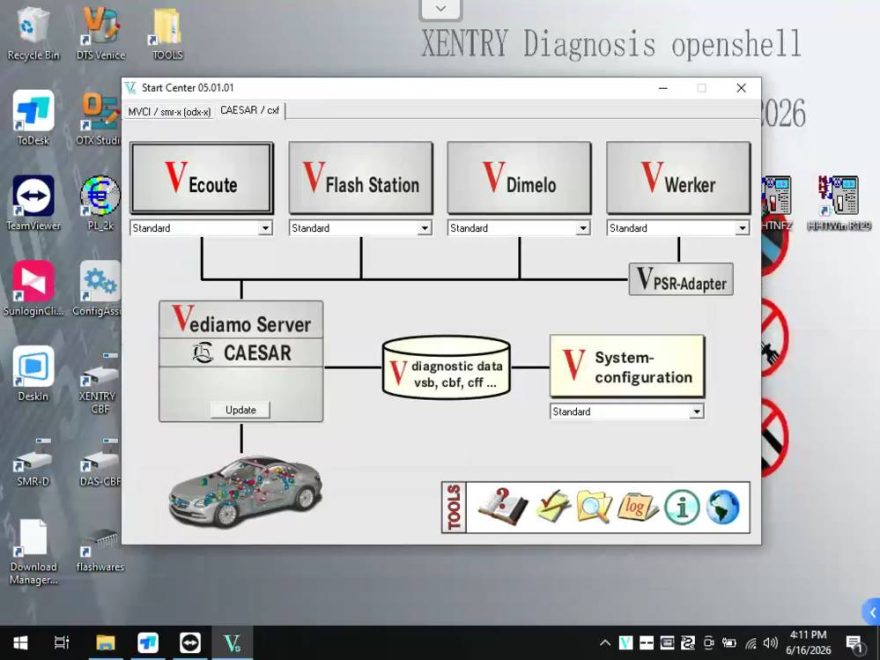Open the volume control in system tray
This screenshot has width=880, height=660.
pos(771,643)
